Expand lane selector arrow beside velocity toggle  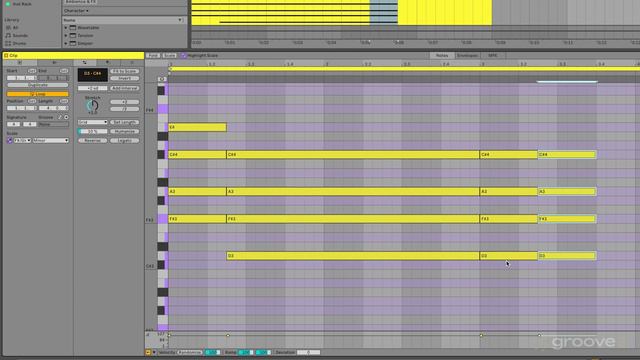click(154, 352)
